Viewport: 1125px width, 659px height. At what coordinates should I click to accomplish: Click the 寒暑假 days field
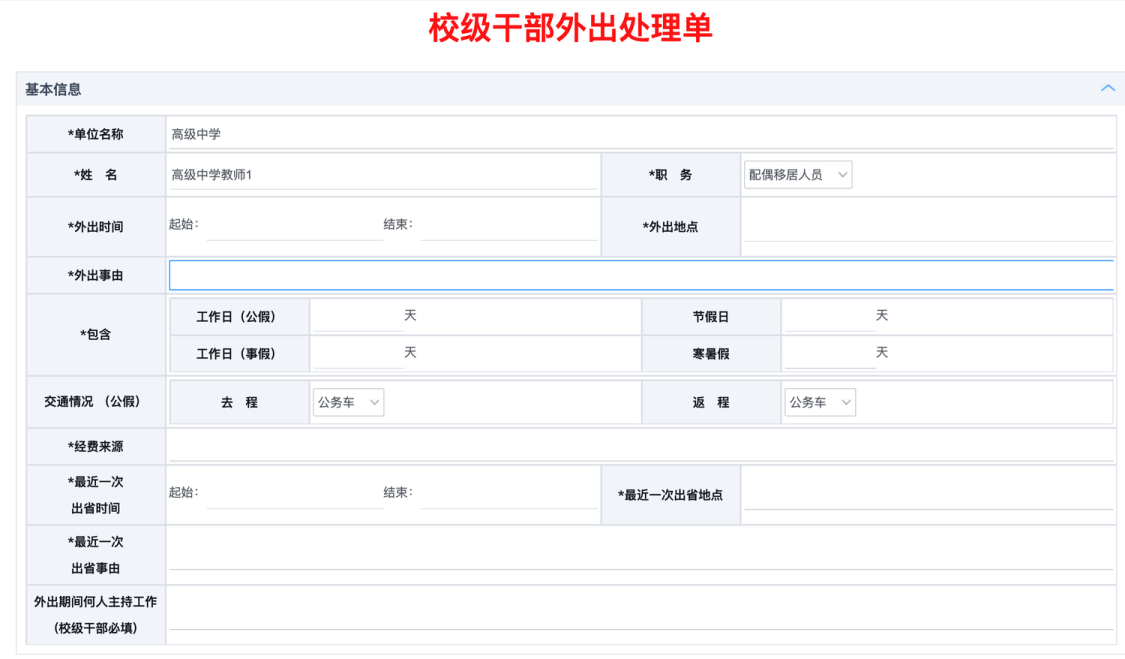point(829,353)
